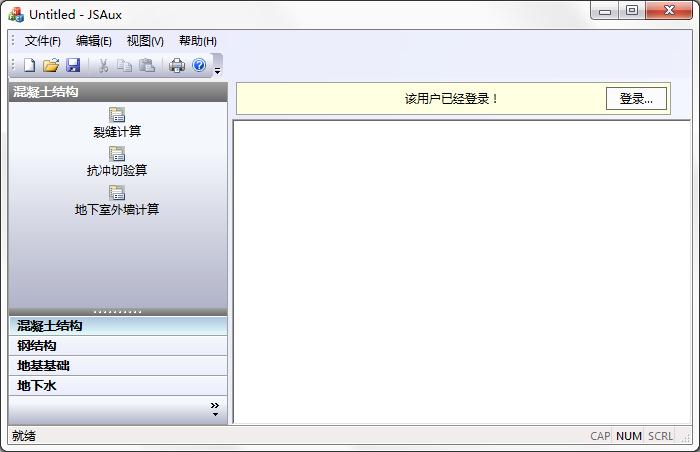Maximize the JSAux window
Image resolution: width=700 pixels, height=452 pixels.
632,10
